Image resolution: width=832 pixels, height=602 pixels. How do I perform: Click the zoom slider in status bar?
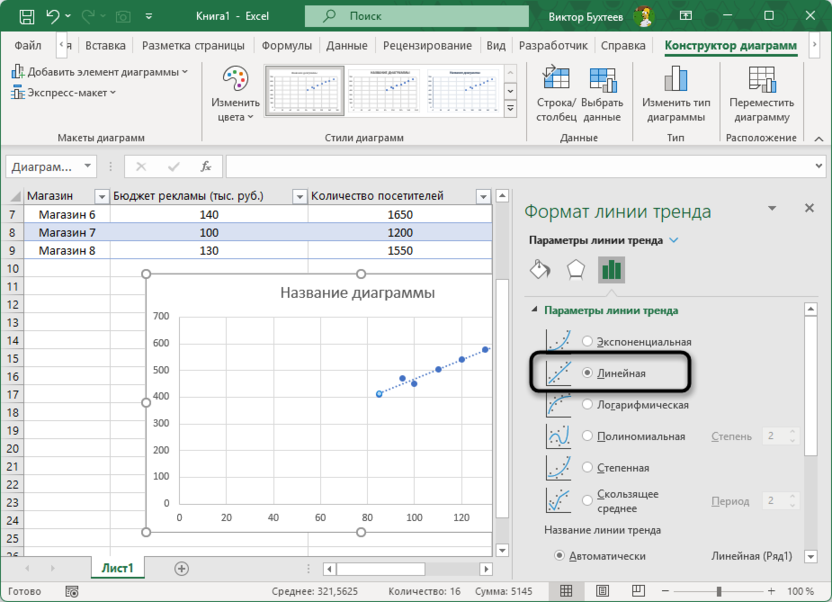pyautogui.click(x=718, y=591)
